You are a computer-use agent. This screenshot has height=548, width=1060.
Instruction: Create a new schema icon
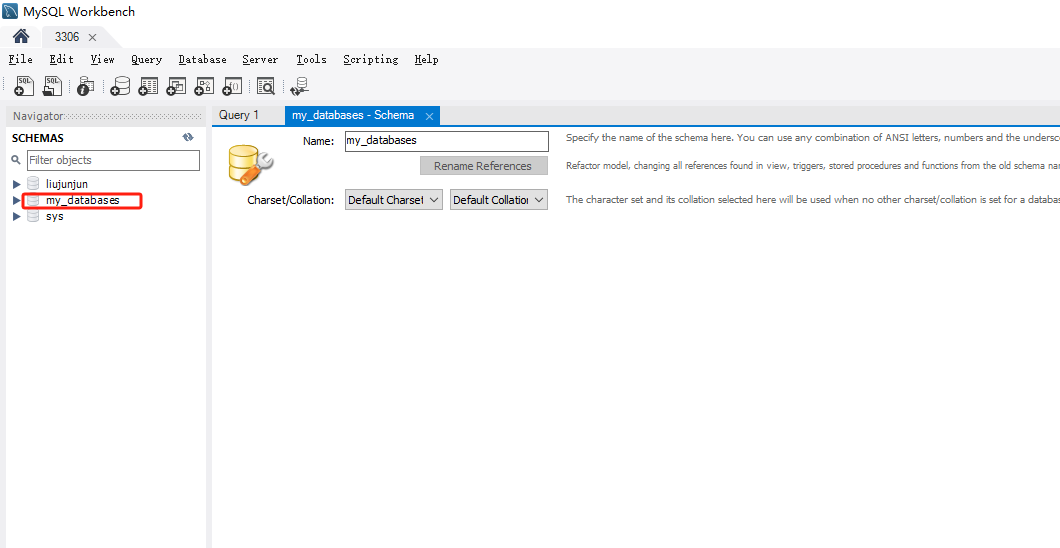tap(120, 86)
